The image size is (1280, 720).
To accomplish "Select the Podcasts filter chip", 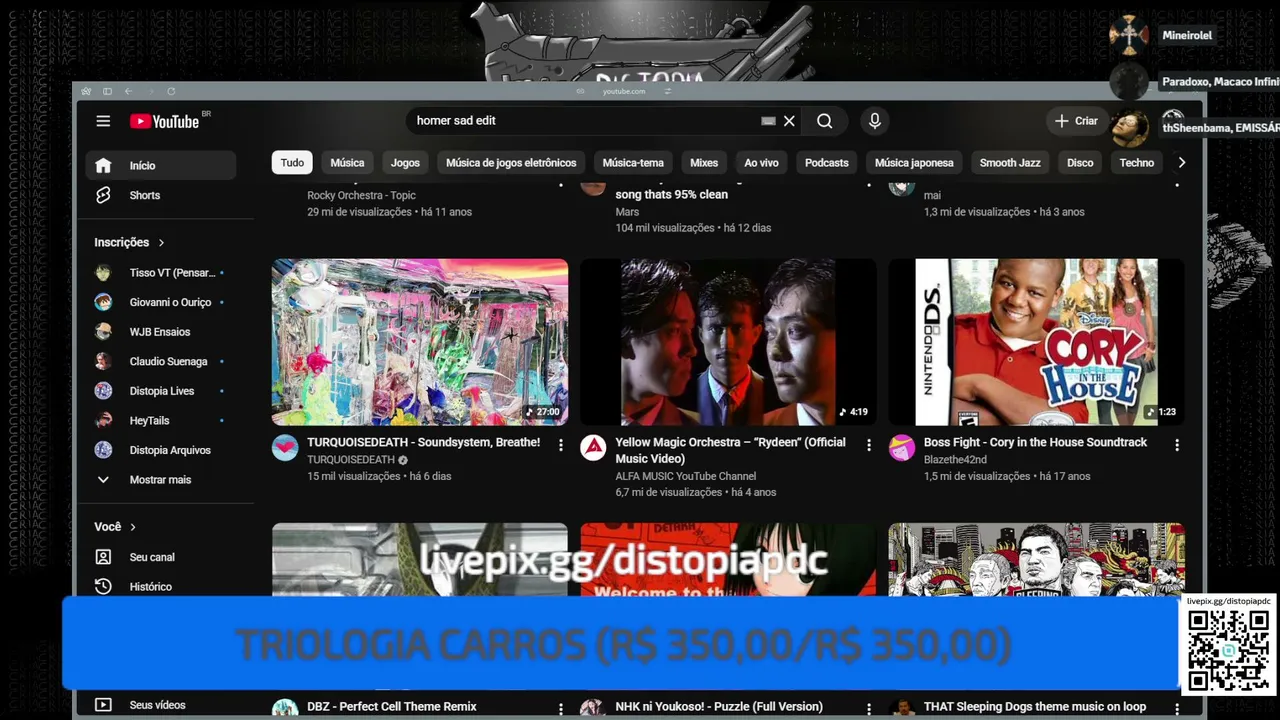I will [827, 163].
